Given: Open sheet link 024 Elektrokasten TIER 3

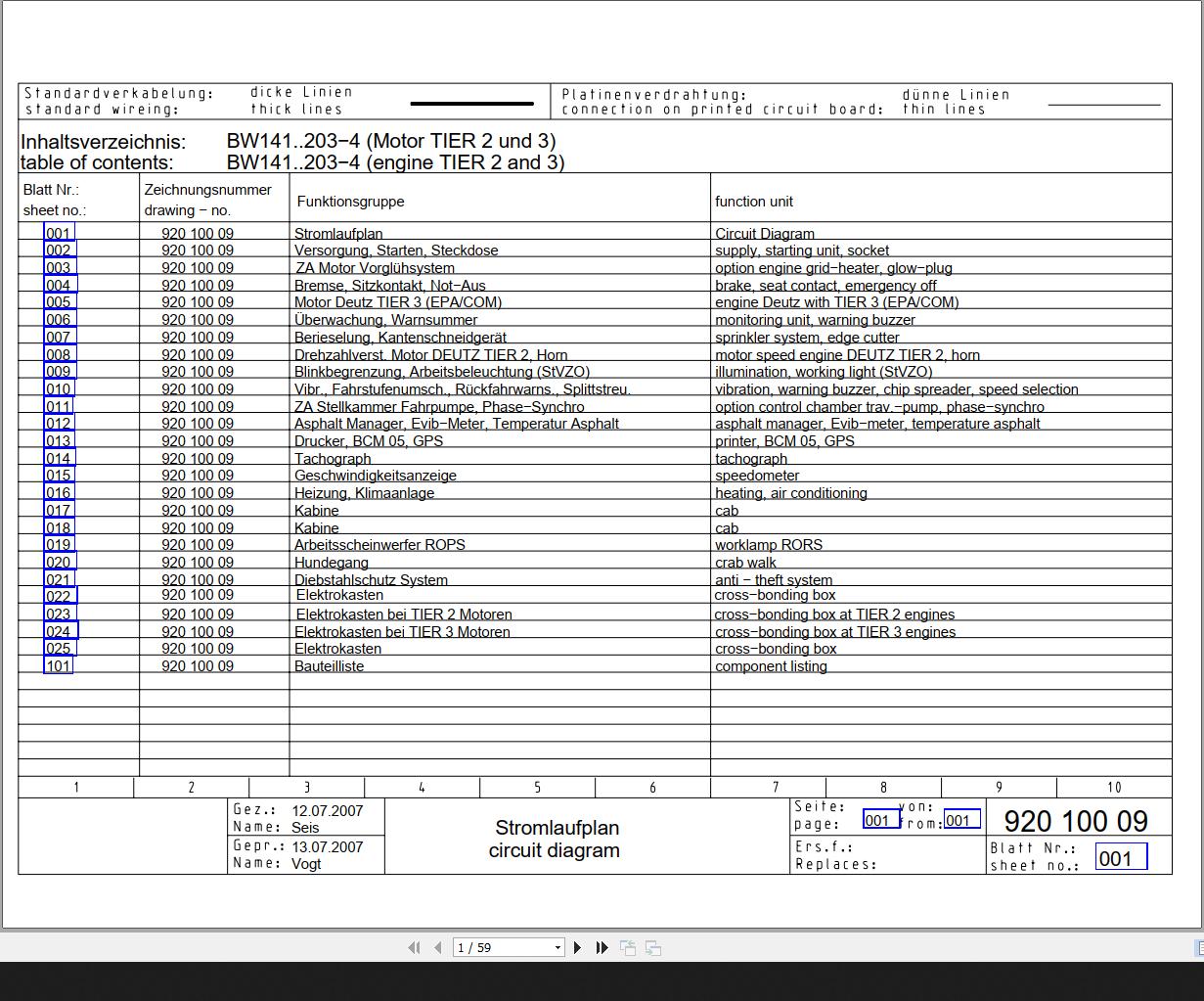Looking at the screenshot, I should click(60, 631).
